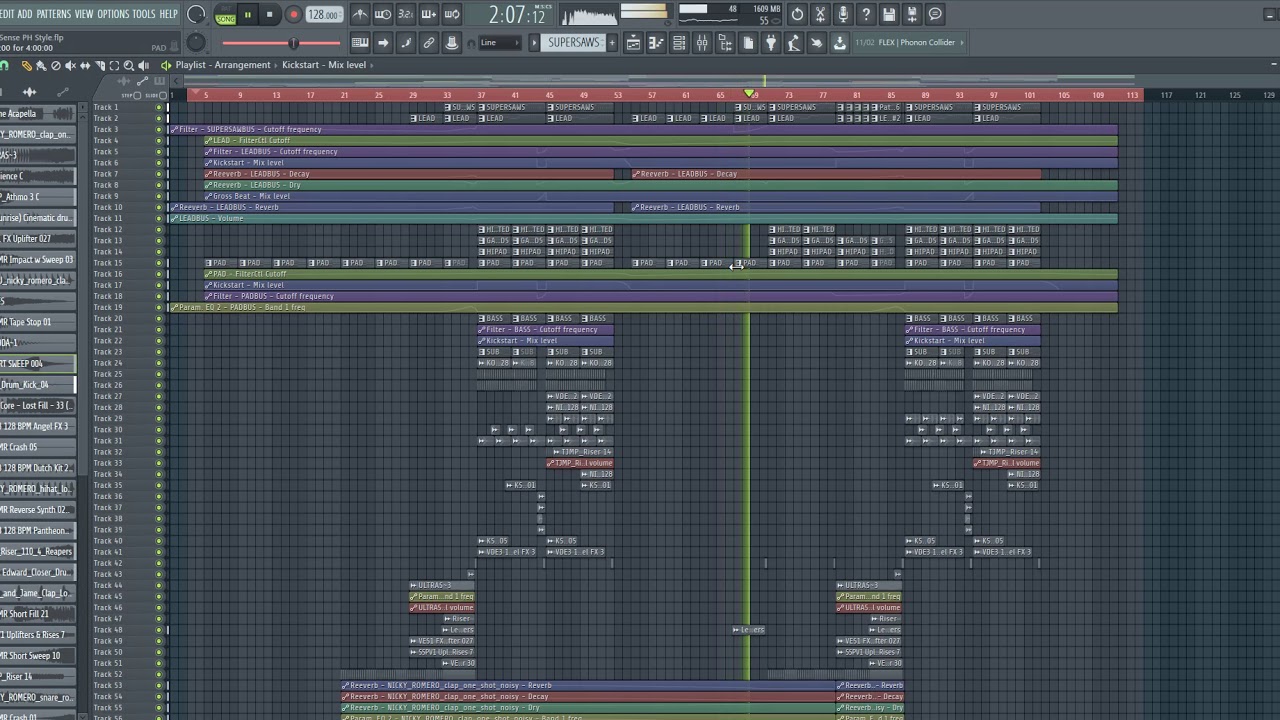Toggle the auto scrolling arrow icon
This screenshot has width=1280, height=720.
click(383, 42)
